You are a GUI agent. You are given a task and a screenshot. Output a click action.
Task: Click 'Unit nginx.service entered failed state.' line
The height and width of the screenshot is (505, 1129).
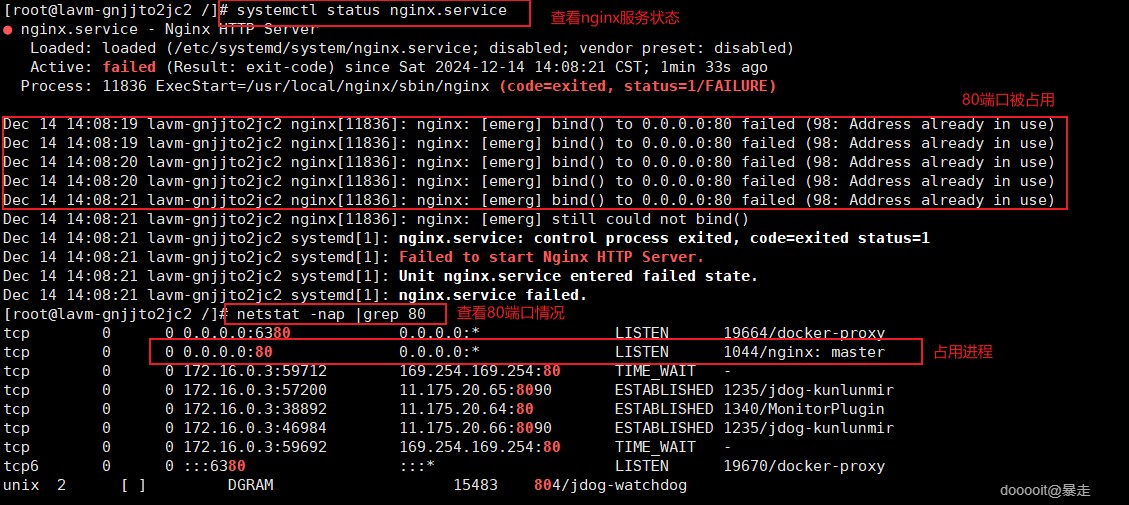[x=578, y=276]
